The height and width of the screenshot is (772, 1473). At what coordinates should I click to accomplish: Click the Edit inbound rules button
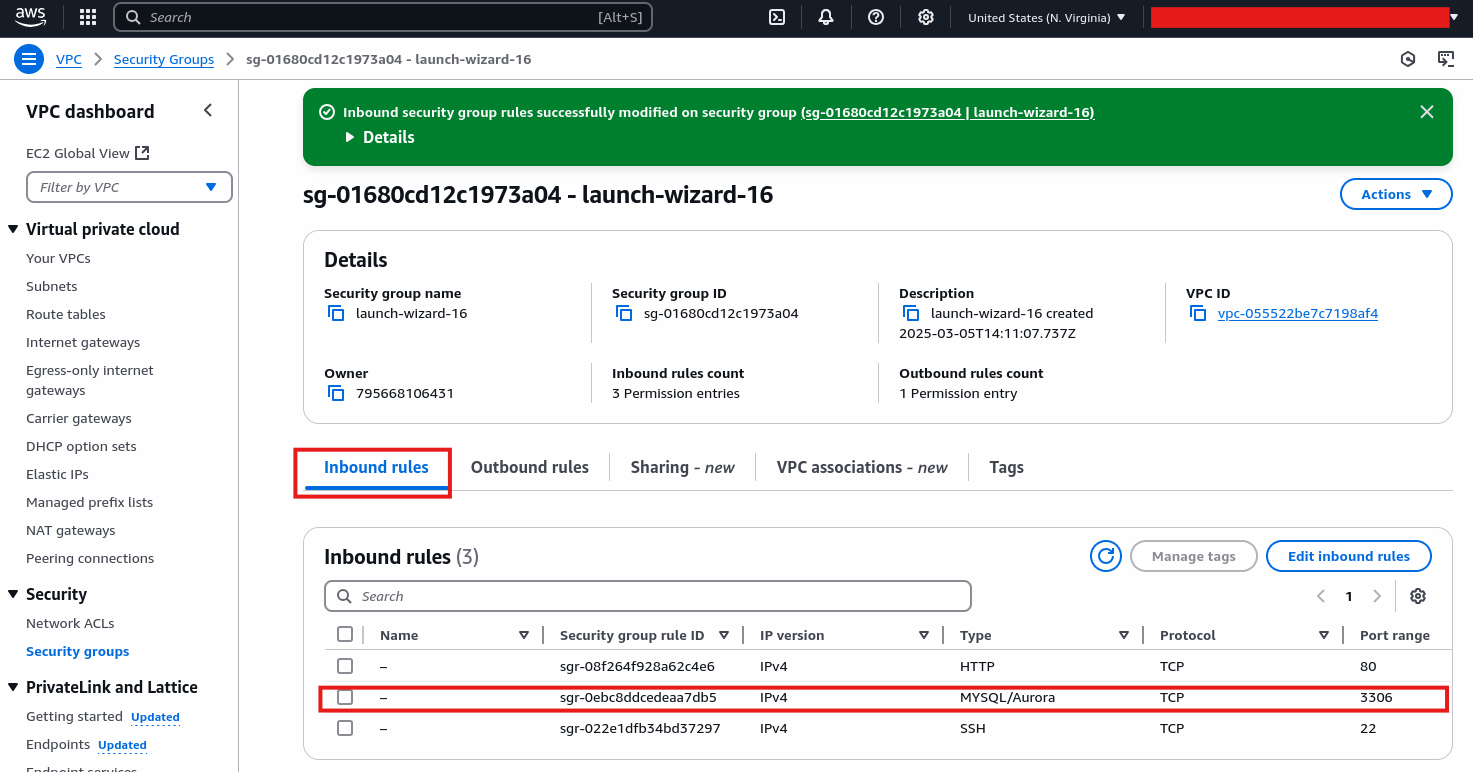(x=1348, y=556)
